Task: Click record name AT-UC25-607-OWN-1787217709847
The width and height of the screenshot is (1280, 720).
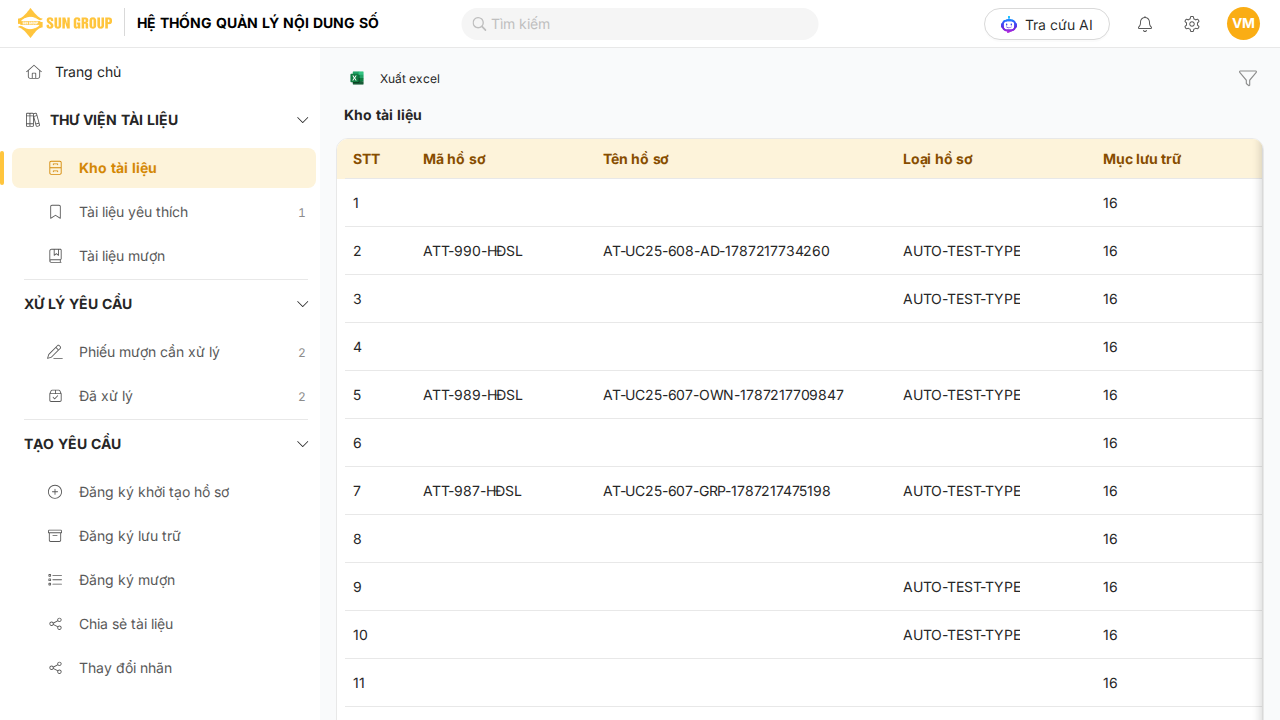Action: 724,395
